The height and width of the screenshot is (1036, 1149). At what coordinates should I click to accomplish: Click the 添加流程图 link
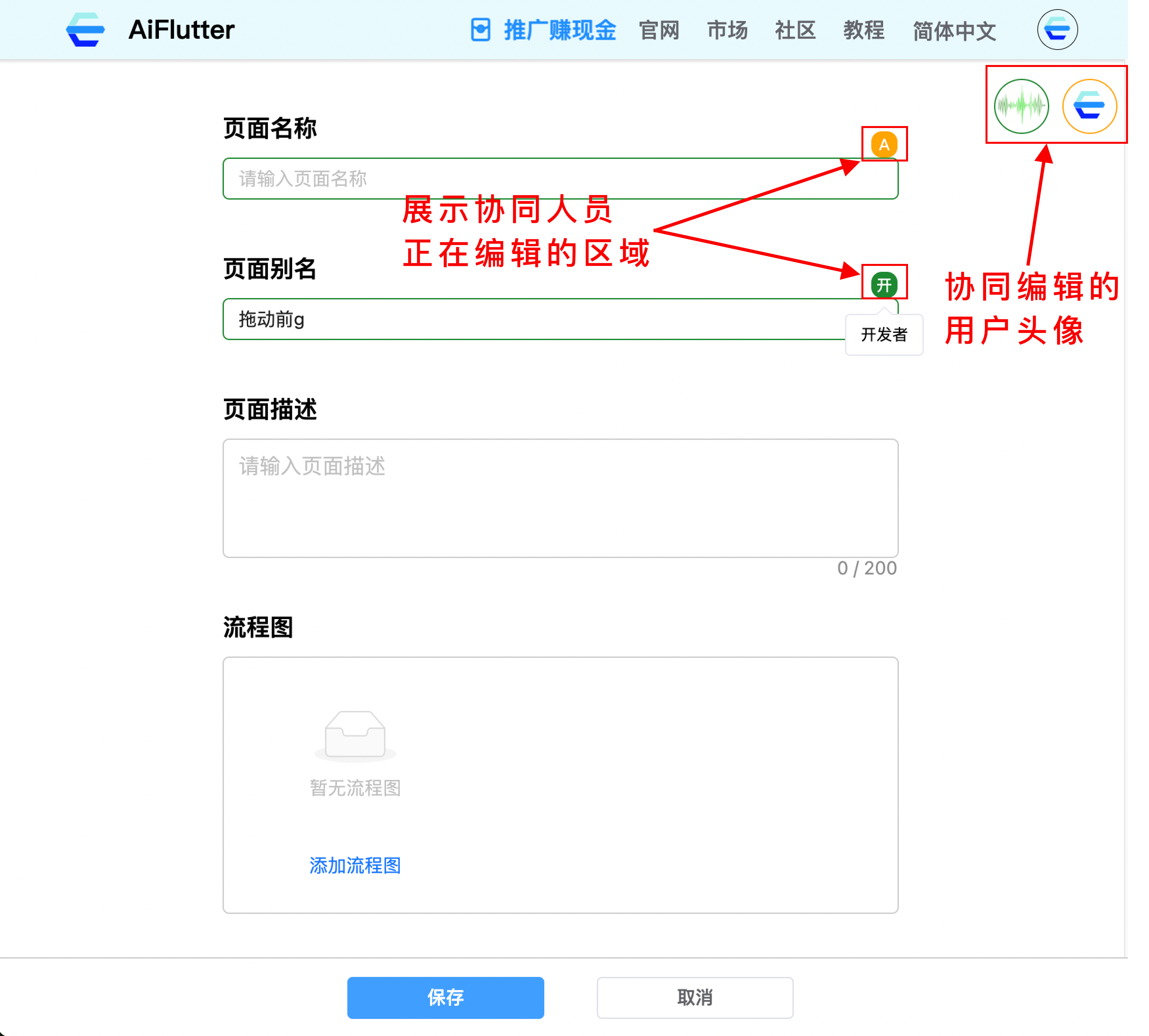point(355,865)
